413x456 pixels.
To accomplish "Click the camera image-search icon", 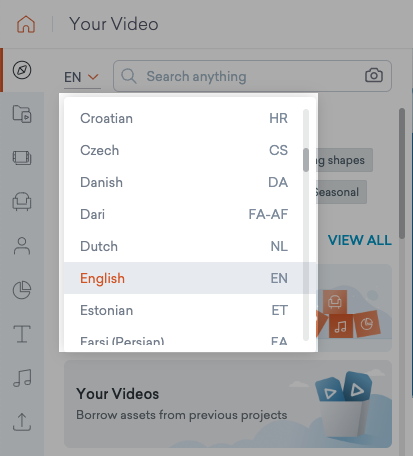I will click(x=374, y=75).
